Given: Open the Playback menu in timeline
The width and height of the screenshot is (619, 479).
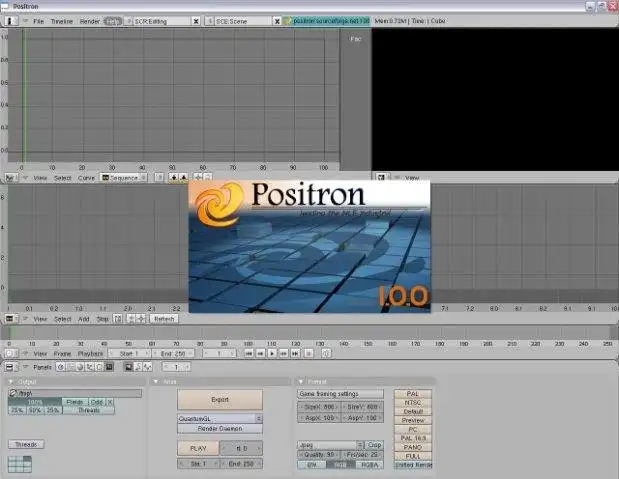Looking at the screenshot, I should (x=90, y=353).
